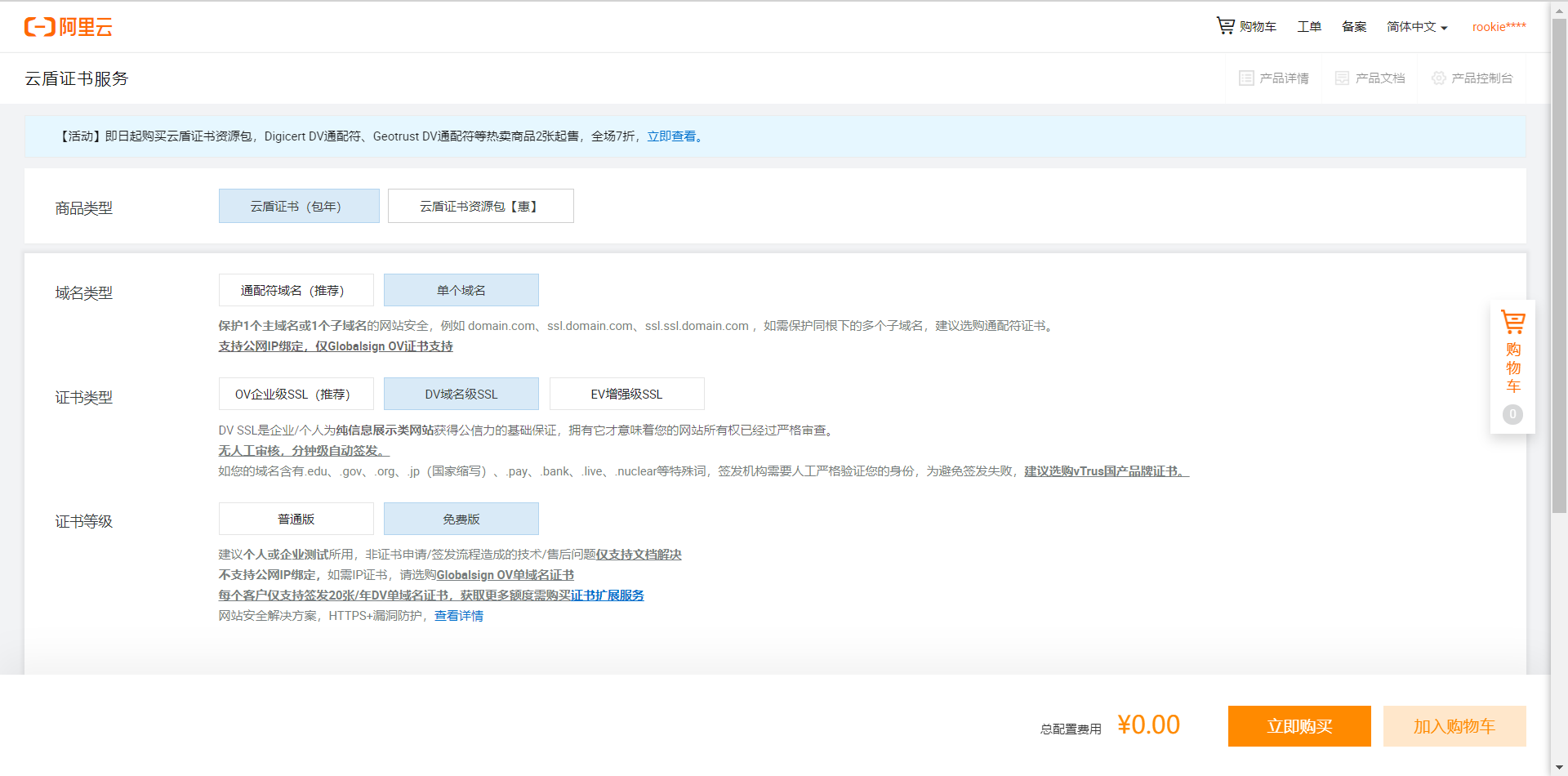Click the 无人工审核，分钟级自动签发 text
The height and width of the screenshot is (776, 1568).
click(304, 451)
